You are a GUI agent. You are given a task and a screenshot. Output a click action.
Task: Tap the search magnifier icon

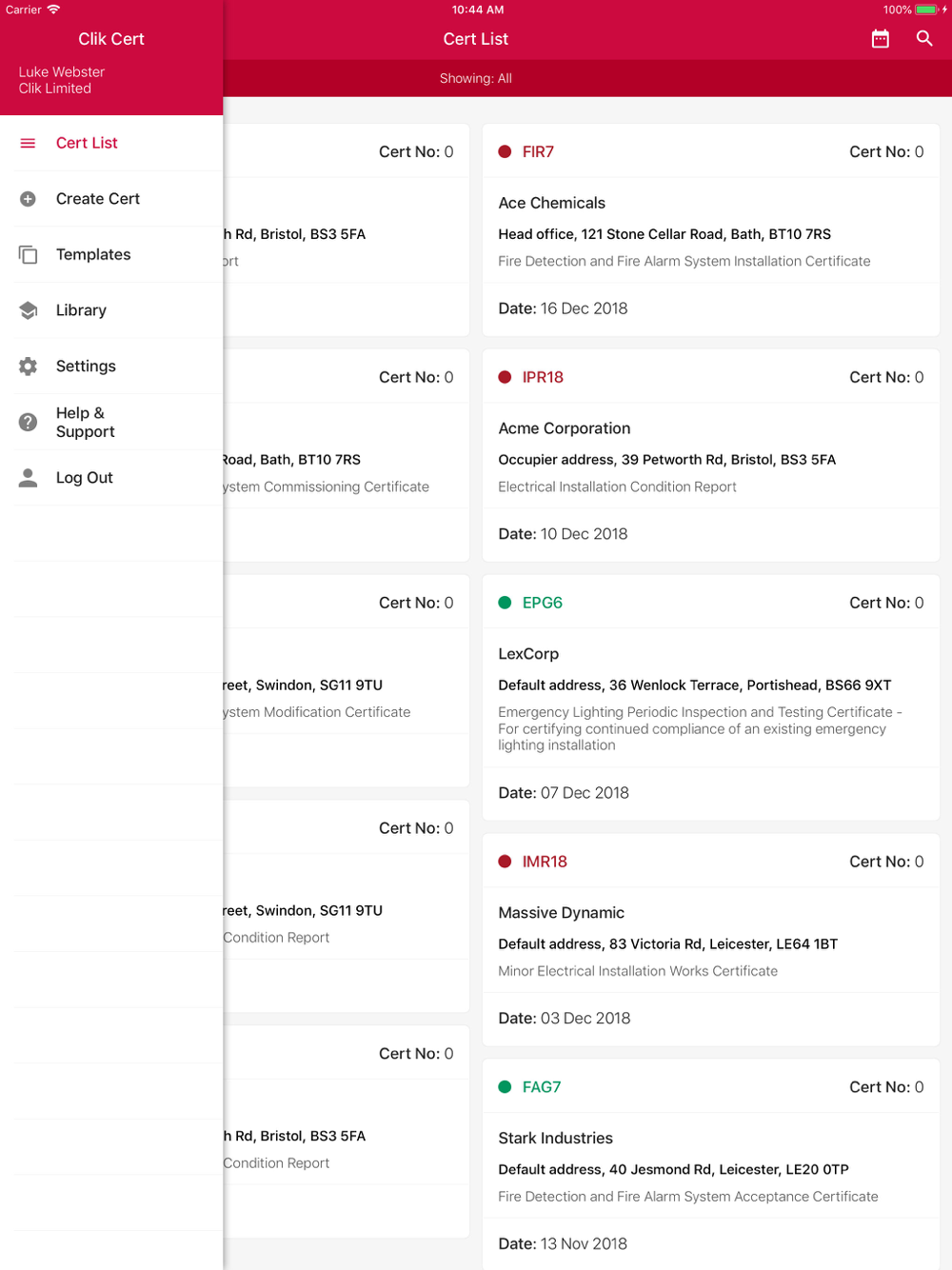[924, 39]
